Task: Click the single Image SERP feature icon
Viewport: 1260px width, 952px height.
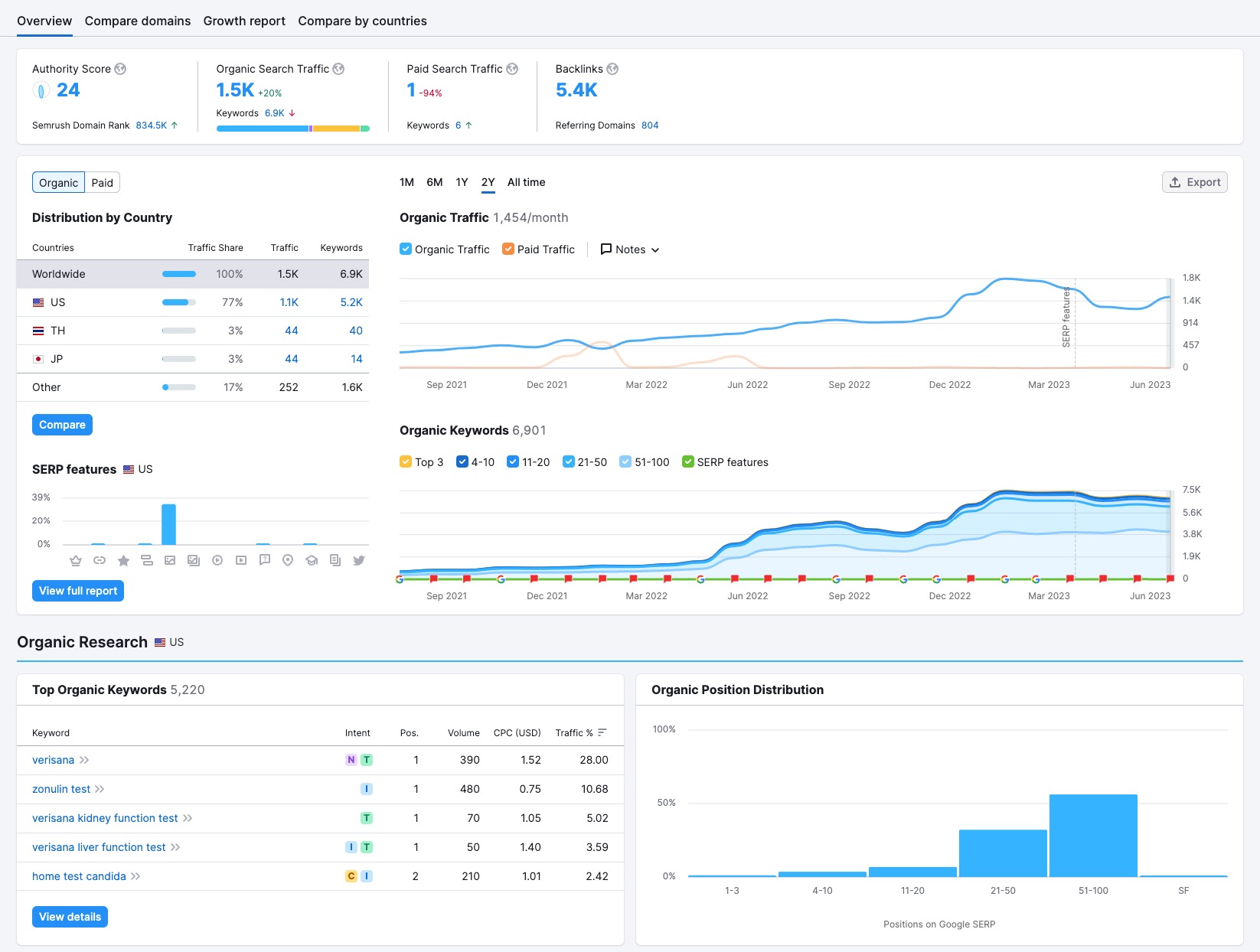Action: point(170,560)
